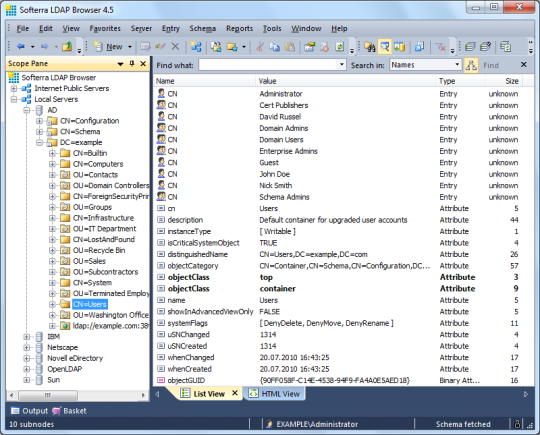
Task: Click the Paste clipboard icon
Action: 290,46
